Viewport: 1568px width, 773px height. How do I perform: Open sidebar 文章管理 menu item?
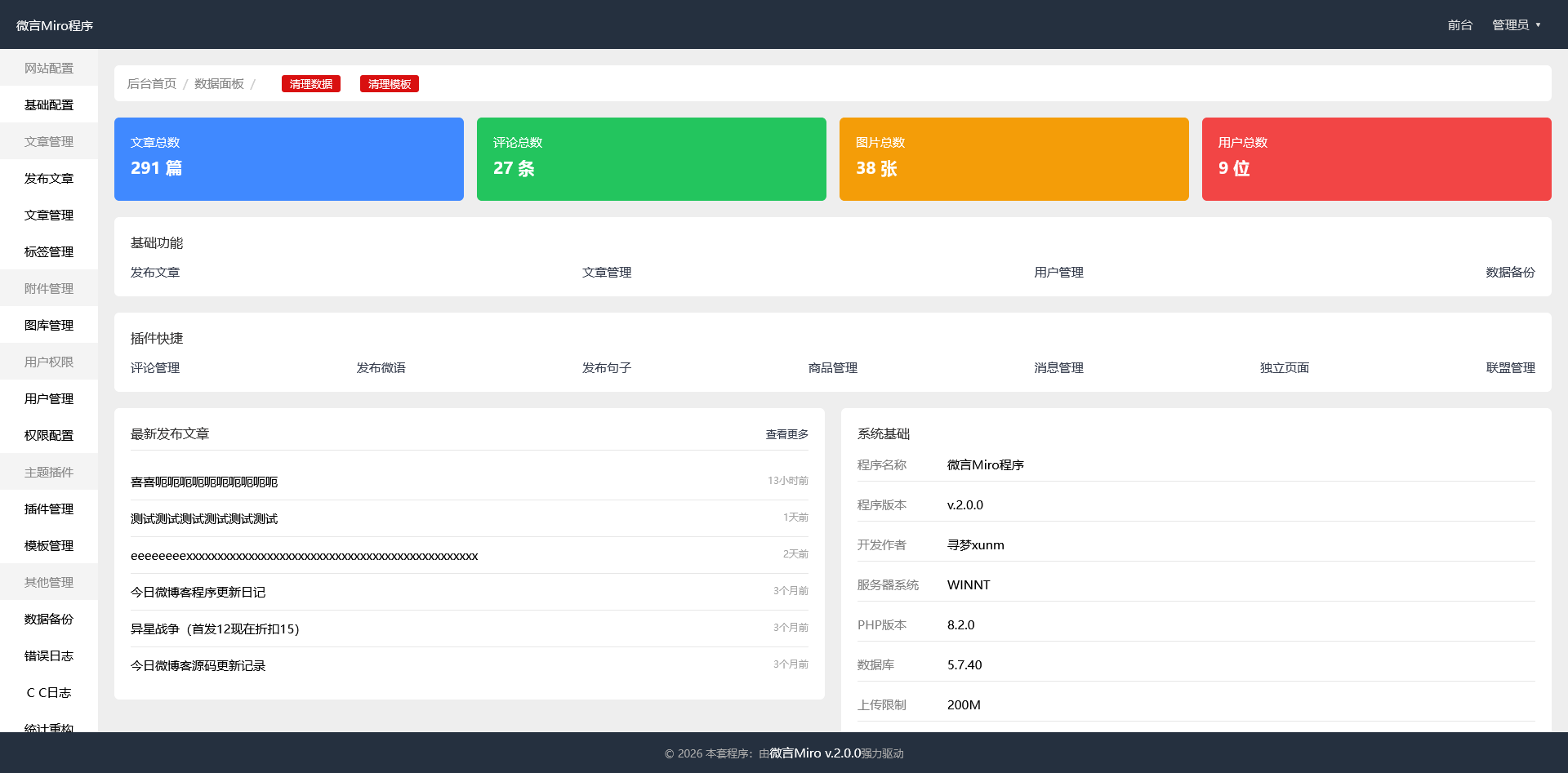(x=49, y=215)
